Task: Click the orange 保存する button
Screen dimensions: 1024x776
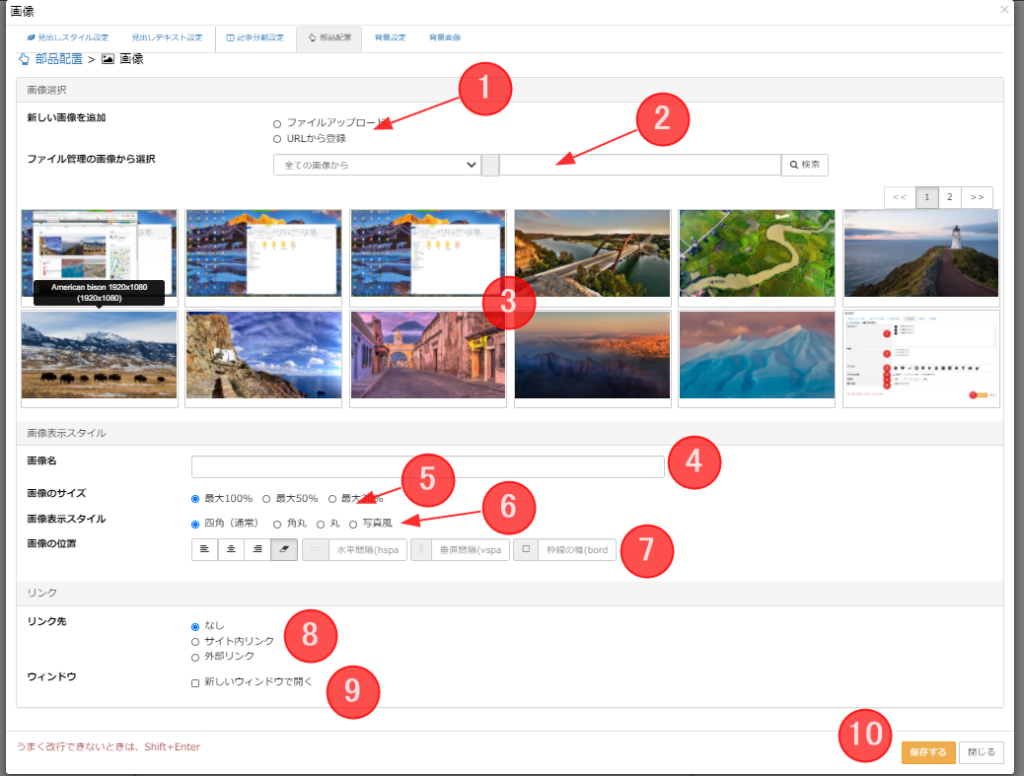Action: point(928,753)
